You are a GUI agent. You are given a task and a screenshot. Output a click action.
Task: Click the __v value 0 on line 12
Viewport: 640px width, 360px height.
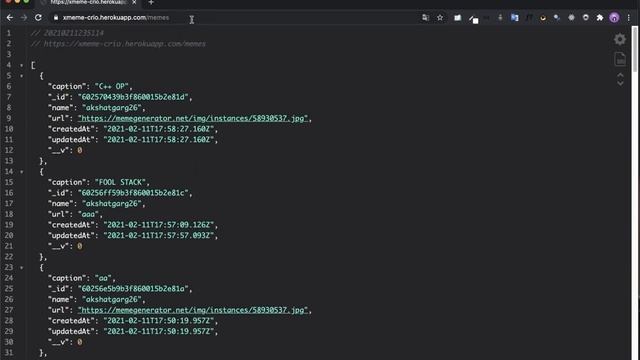(80, 151)
